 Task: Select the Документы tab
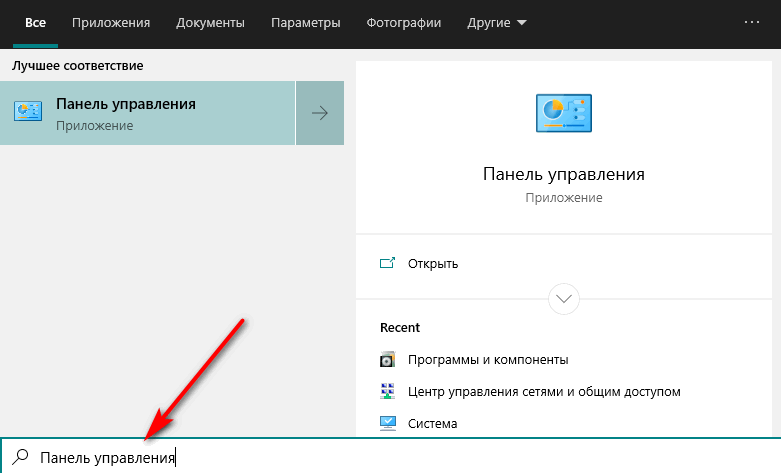[210, 23]
